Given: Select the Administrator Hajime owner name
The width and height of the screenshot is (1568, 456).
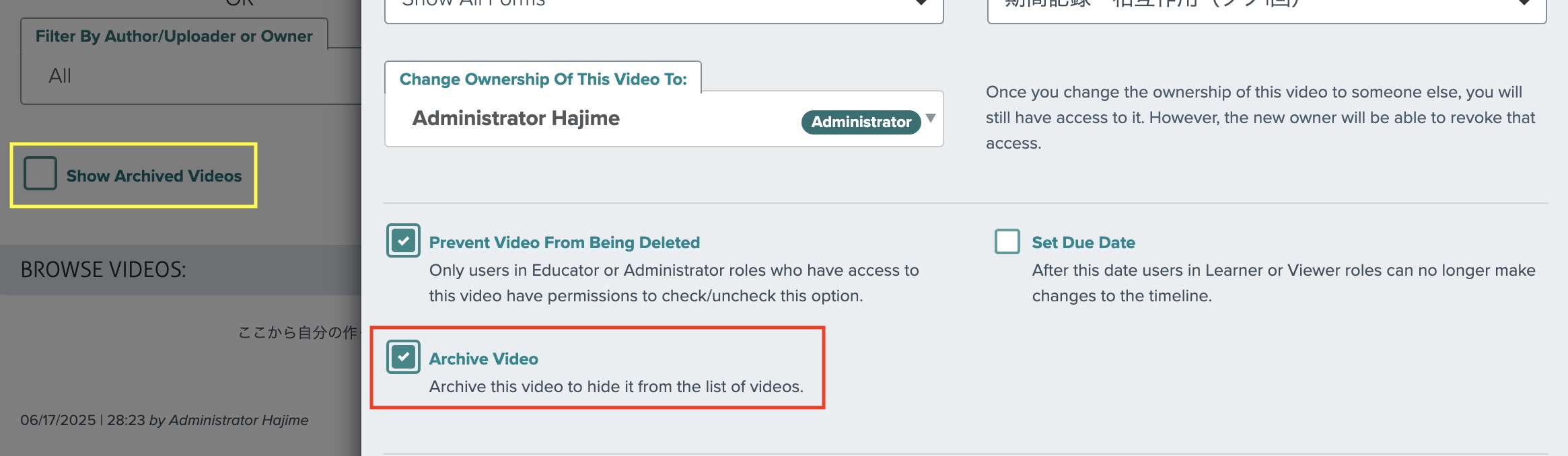Looking at the screenshot, I should click(x=515, y=118).
